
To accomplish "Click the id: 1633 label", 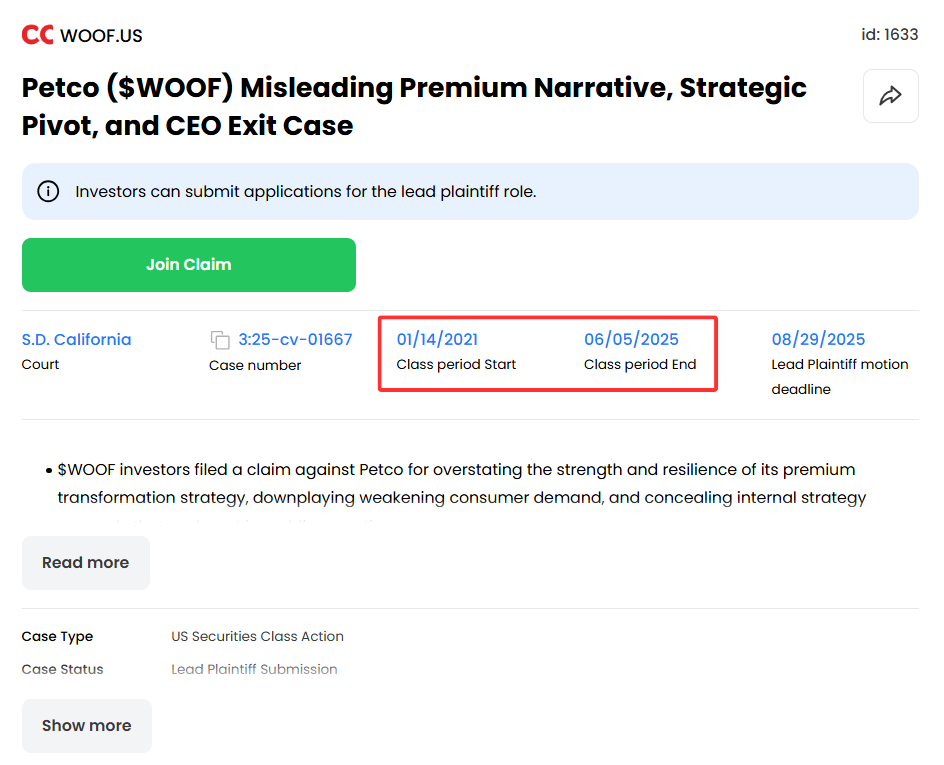I will point(889,34).
